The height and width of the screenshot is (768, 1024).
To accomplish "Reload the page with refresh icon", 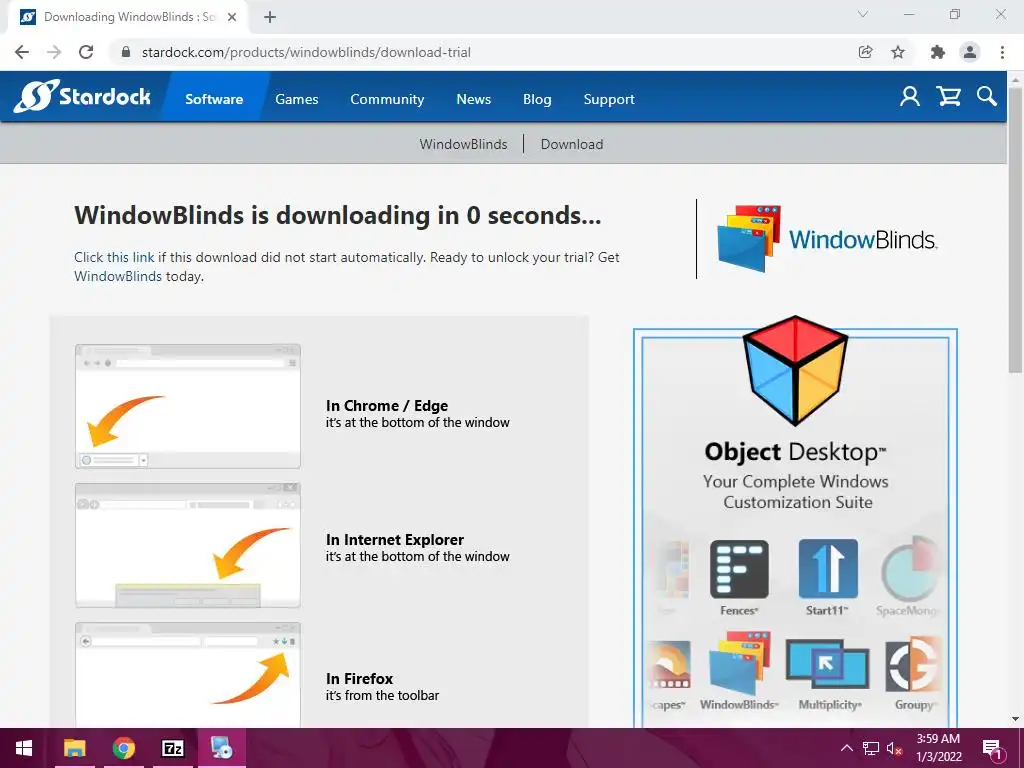I will click(x=86, y=52).
